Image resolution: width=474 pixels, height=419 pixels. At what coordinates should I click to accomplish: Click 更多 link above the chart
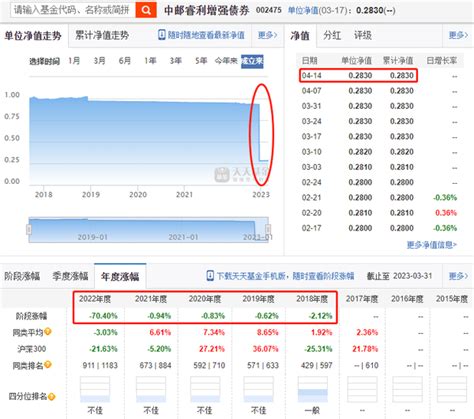click(267, 35)
